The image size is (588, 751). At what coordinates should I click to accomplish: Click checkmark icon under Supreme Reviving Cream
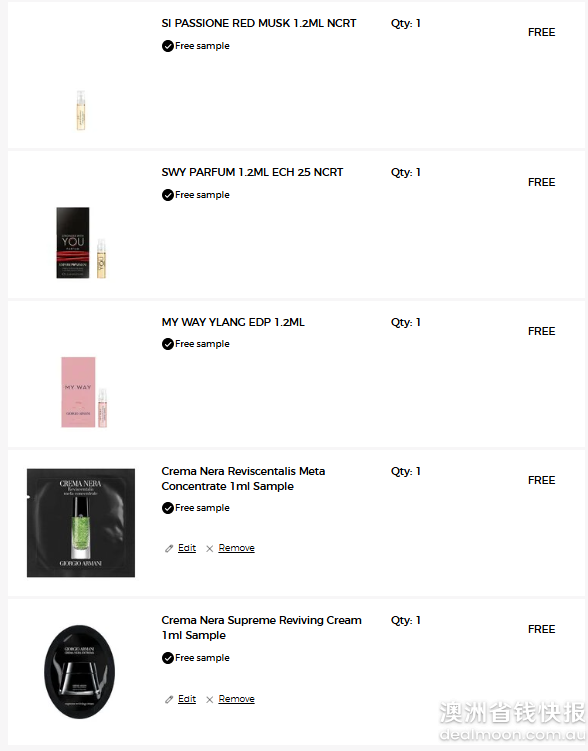pyautogui.click(x=168, y=658)
